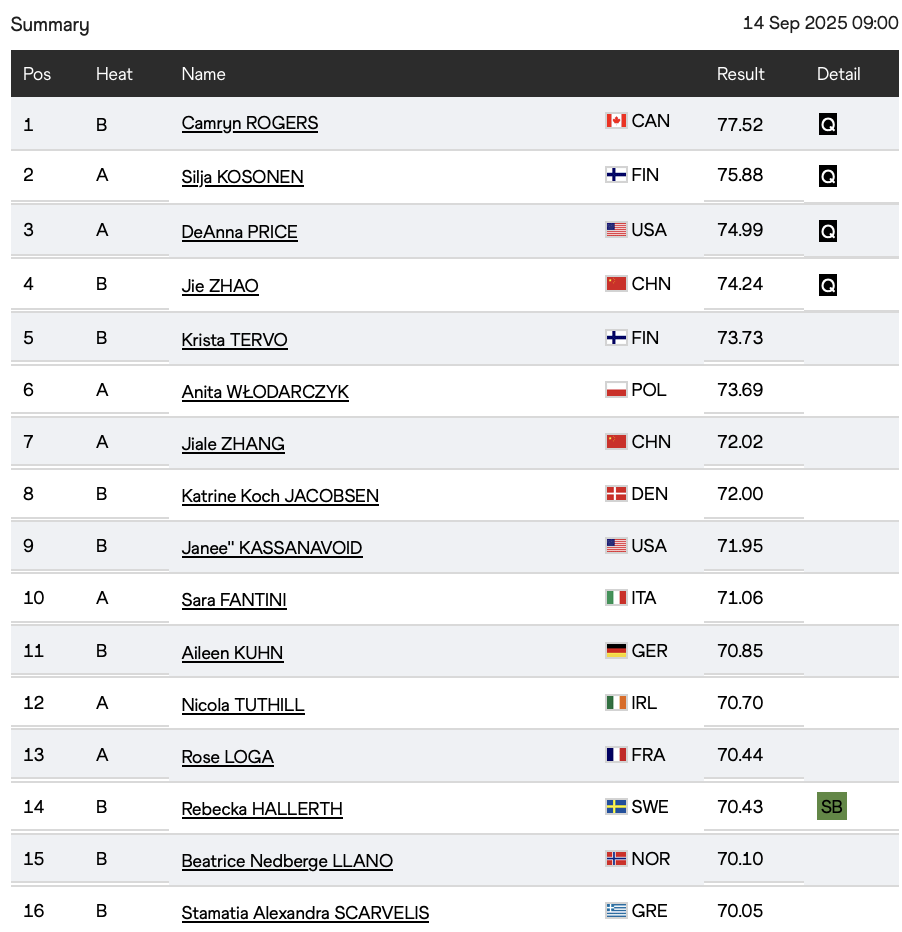902x932 pixels.
Task: Click the Pos column header
Action: pos(37,74)
